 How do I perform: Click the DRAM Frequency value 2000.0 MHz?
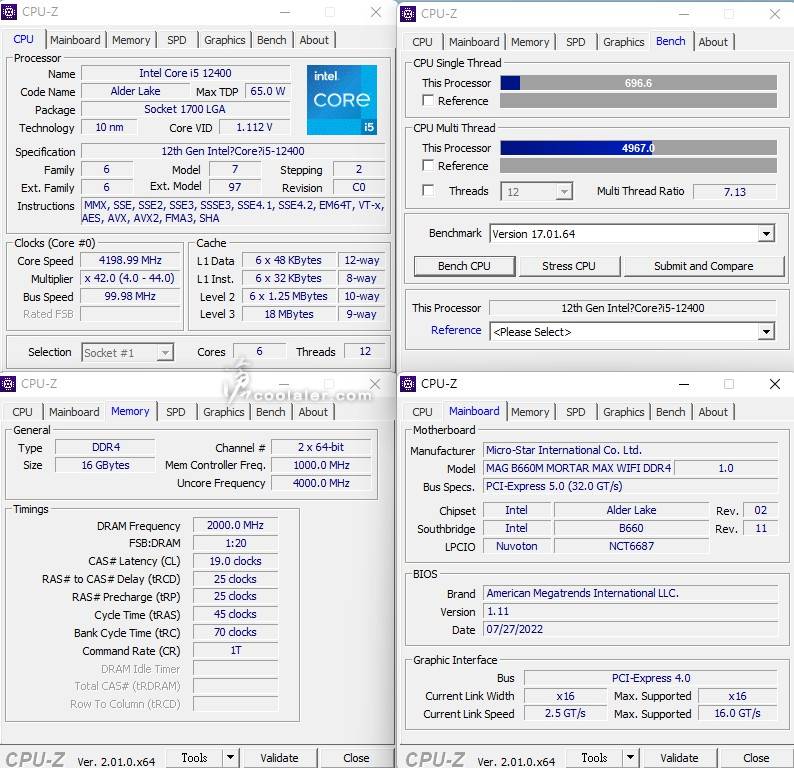pyautogui.click(x=235, y=525)
